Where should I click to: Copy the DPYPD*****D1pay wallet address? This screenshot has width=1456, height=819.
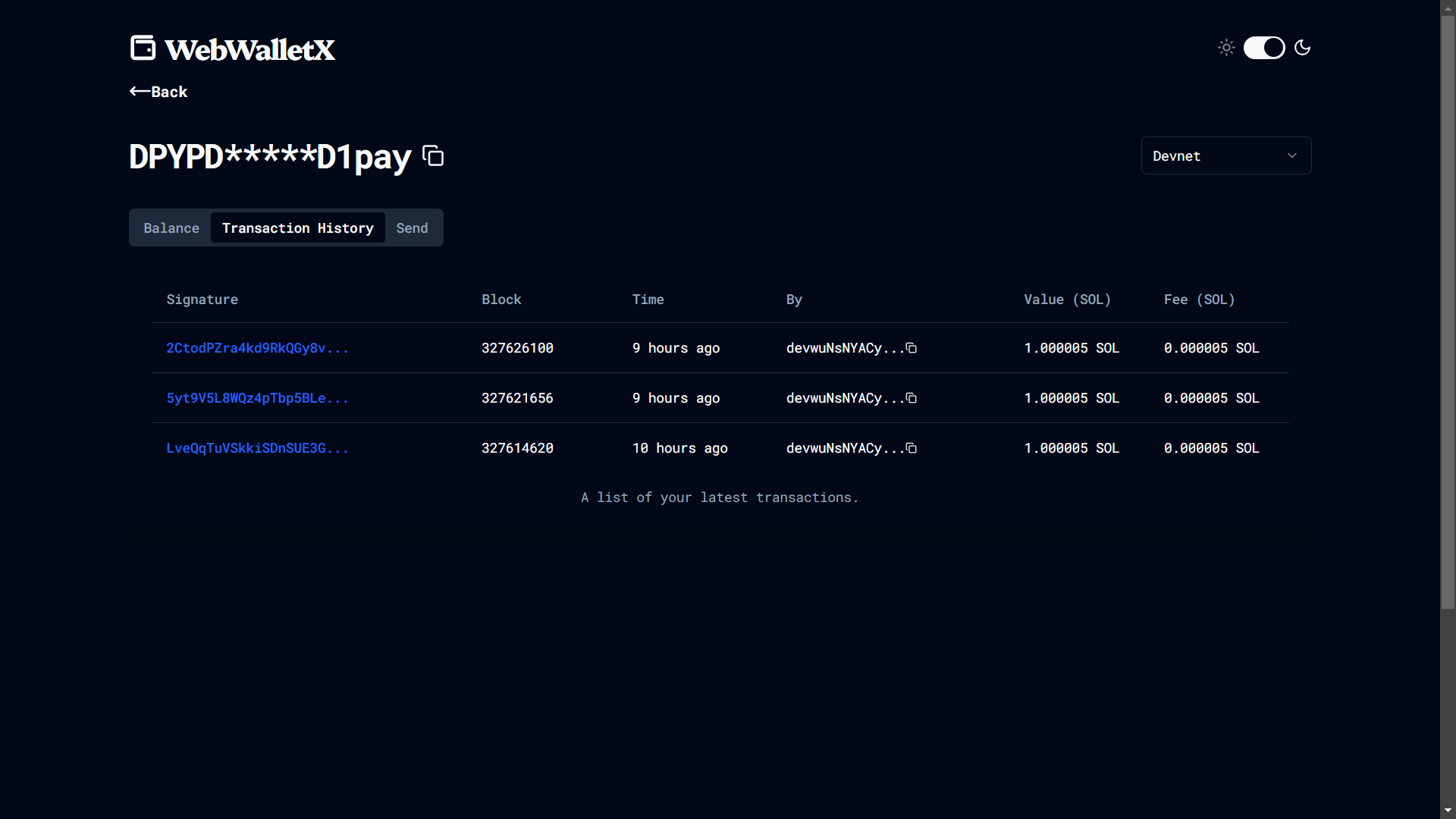click(433, 156)
